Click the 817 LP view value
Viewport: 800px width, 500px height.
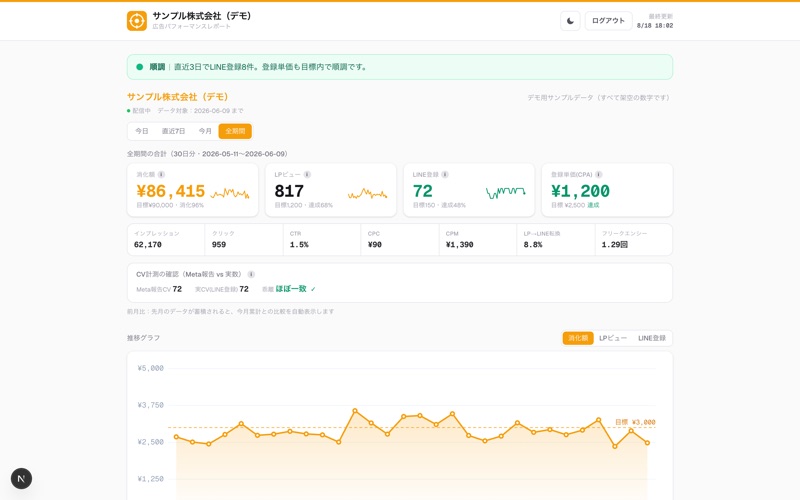289,191
